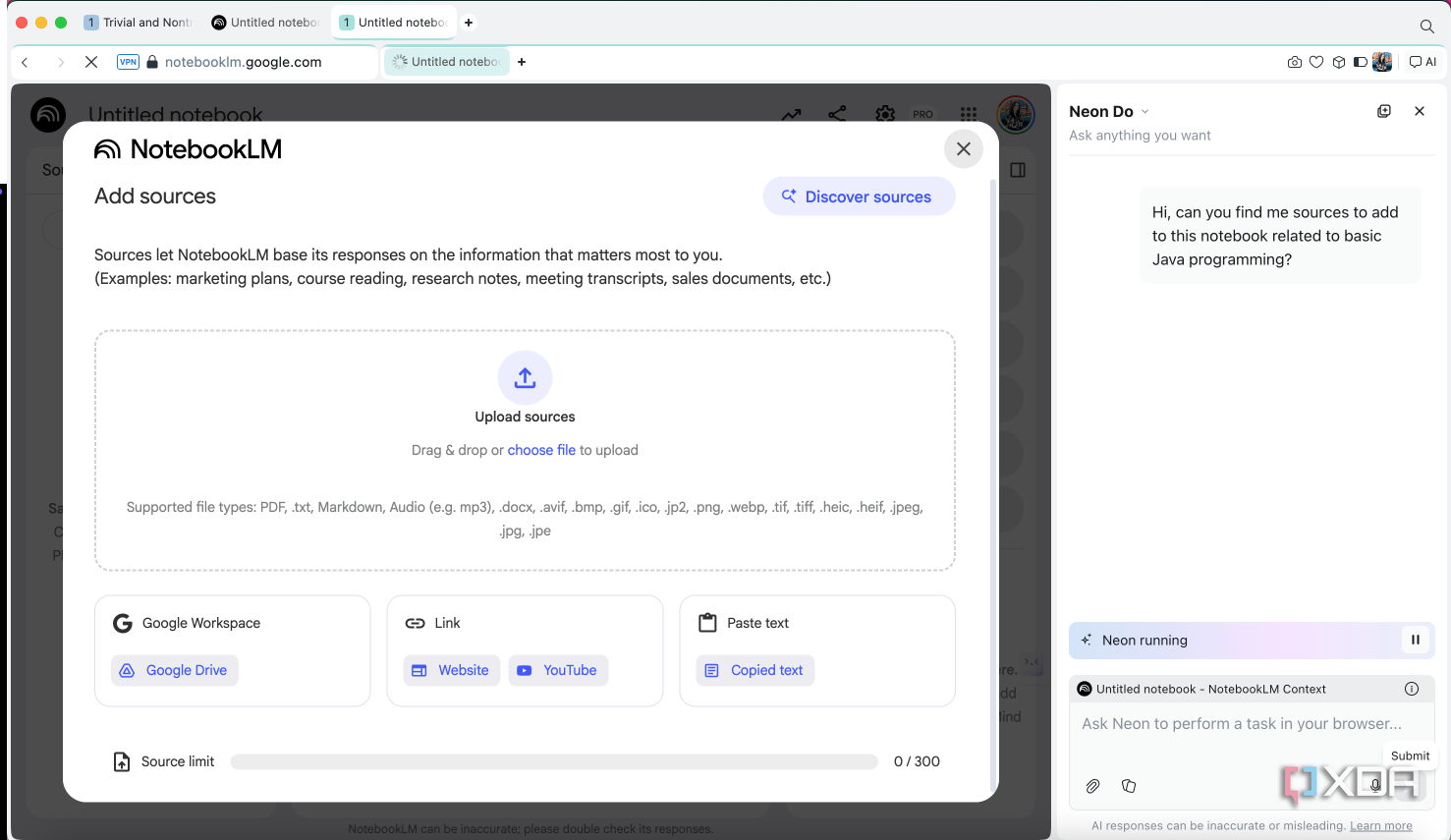Take a snapshot with the camera icon
The image size is (1451, 840).
[x=1295, y=62]
